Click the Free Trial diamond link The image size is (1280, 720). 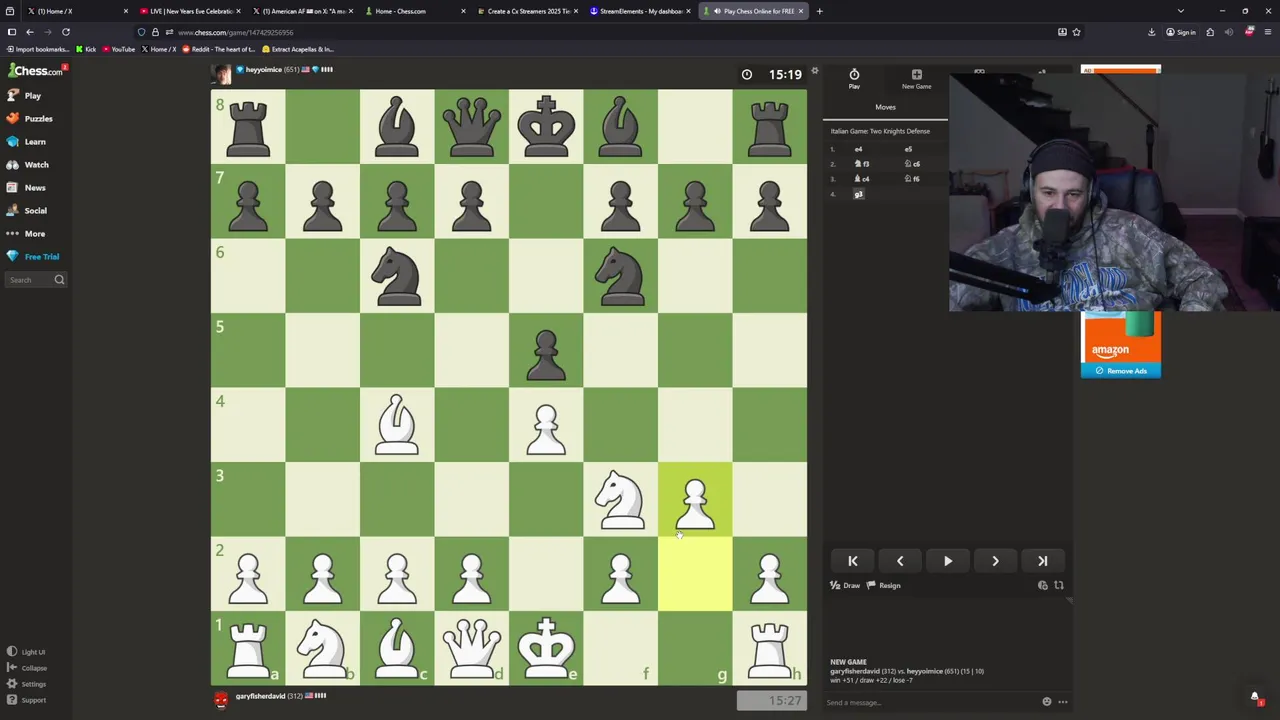(x=33, y=257)
